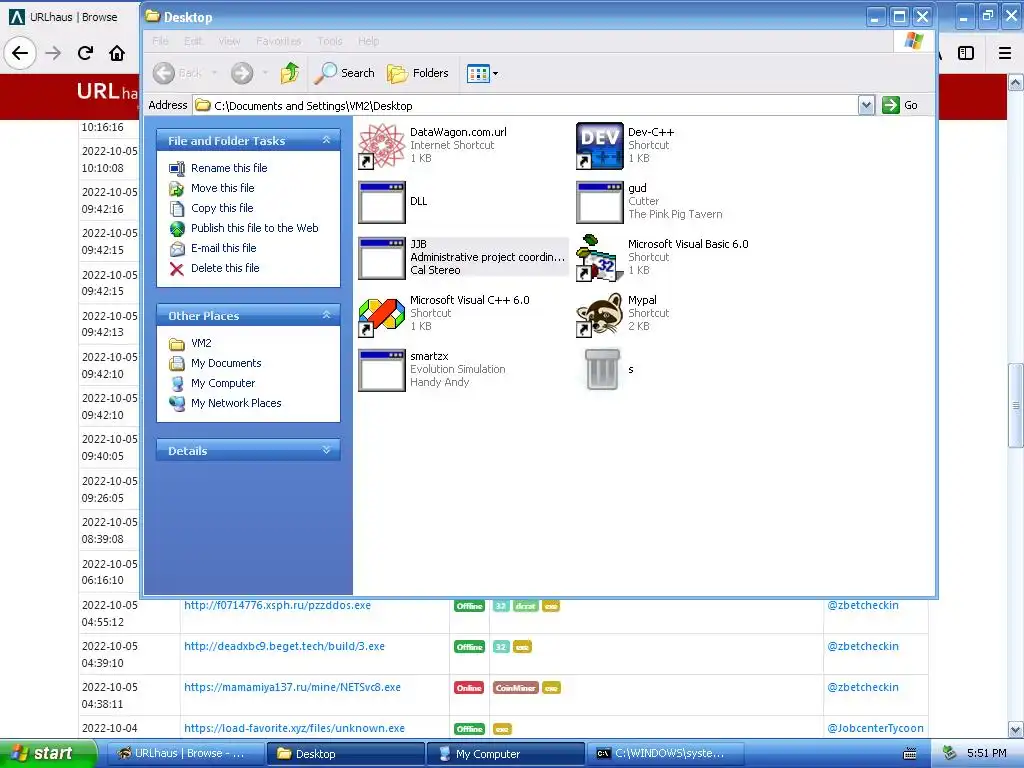This screenshot has width=1024, height=768.
Task: Click the Search toolbar button
Action: 344,73
